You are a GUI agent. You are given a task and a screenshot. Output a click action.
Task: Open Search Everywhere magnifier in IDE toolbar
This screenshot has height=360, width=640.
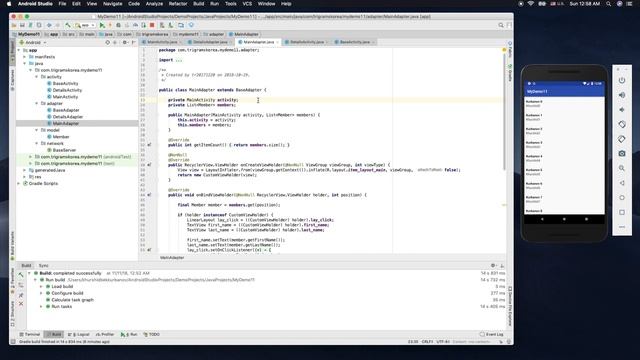(501, 25)
